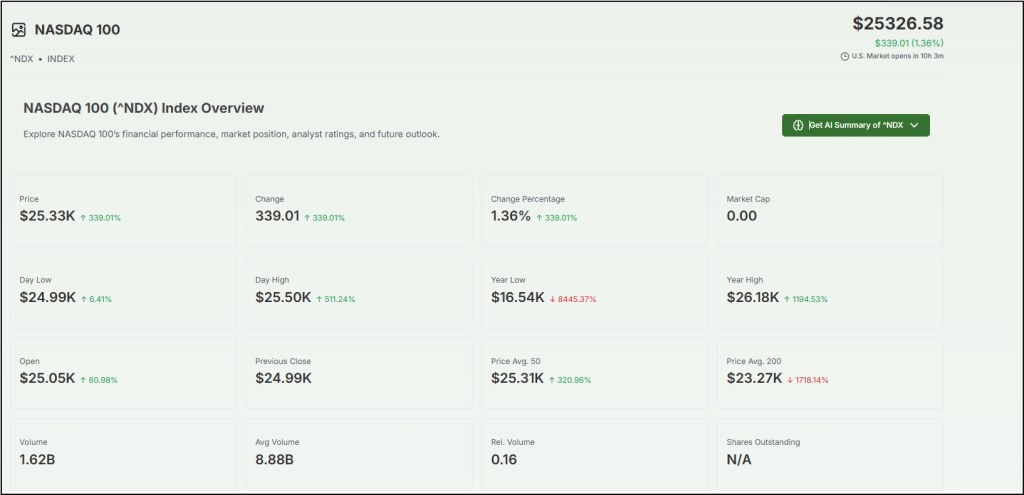Click the green up arrow in Open card
This screenshot has width=1024, height=495.
click(x=83, y=380)
